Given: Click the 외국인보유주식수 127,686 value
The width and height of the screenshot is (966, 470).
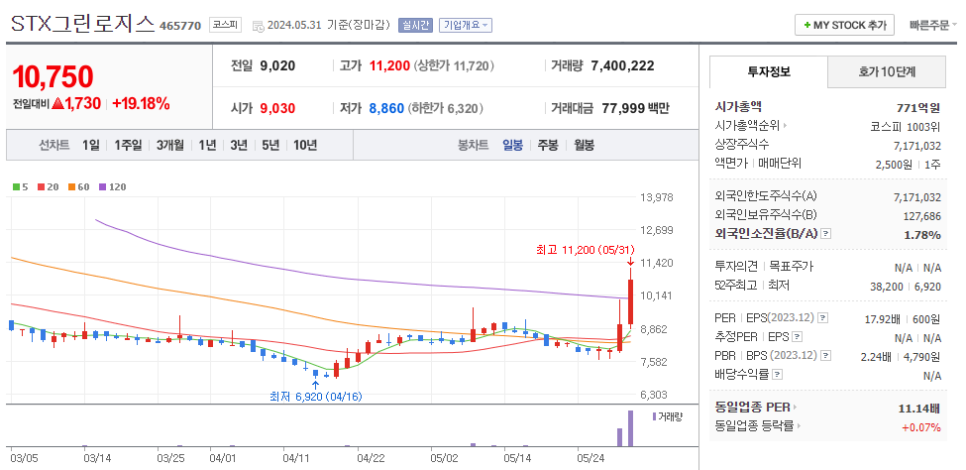Looking at the screenshot, I should tap(920, 215).
